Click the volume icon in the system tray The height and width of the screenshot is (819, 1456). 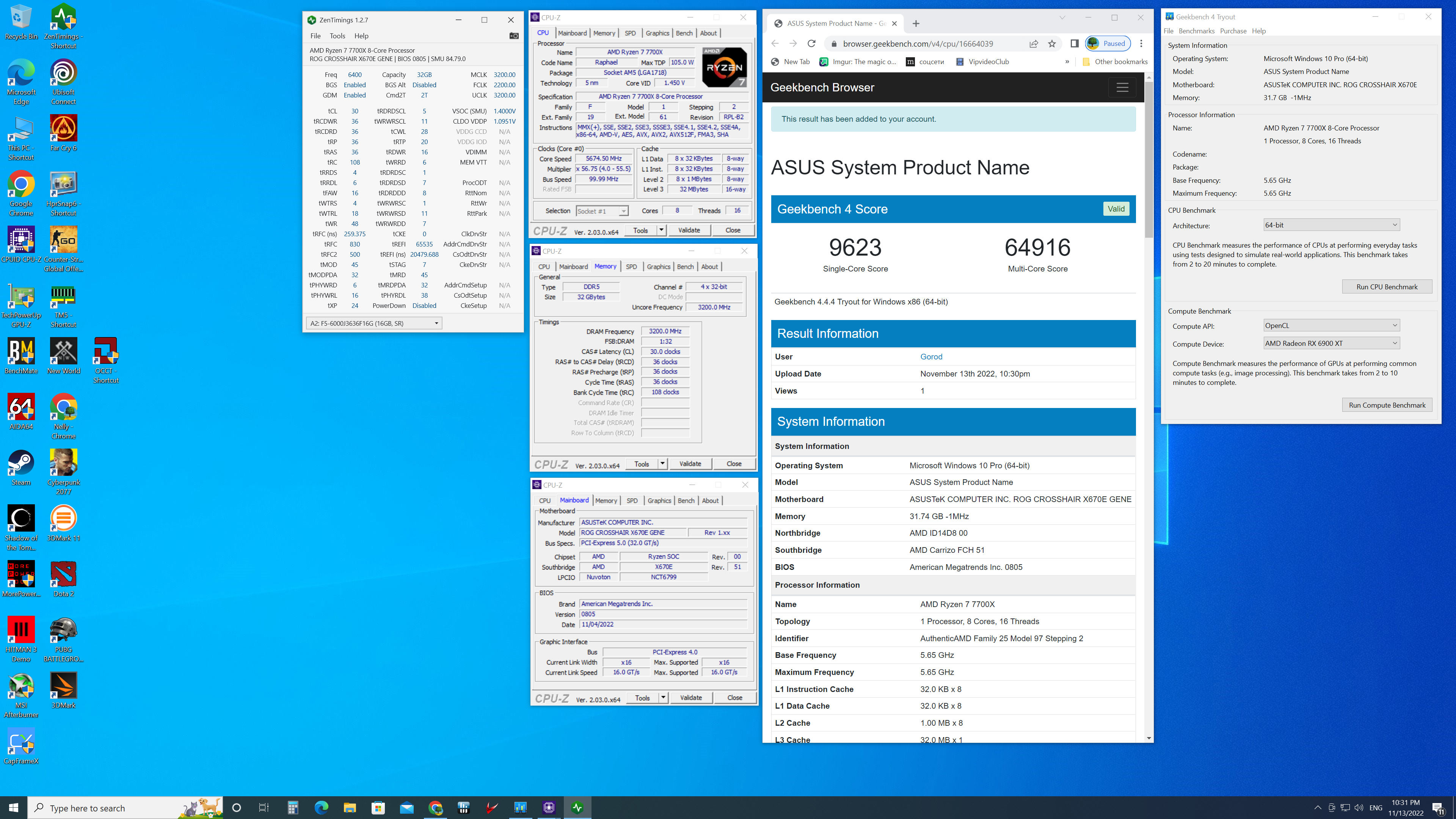pos(1358,808)
